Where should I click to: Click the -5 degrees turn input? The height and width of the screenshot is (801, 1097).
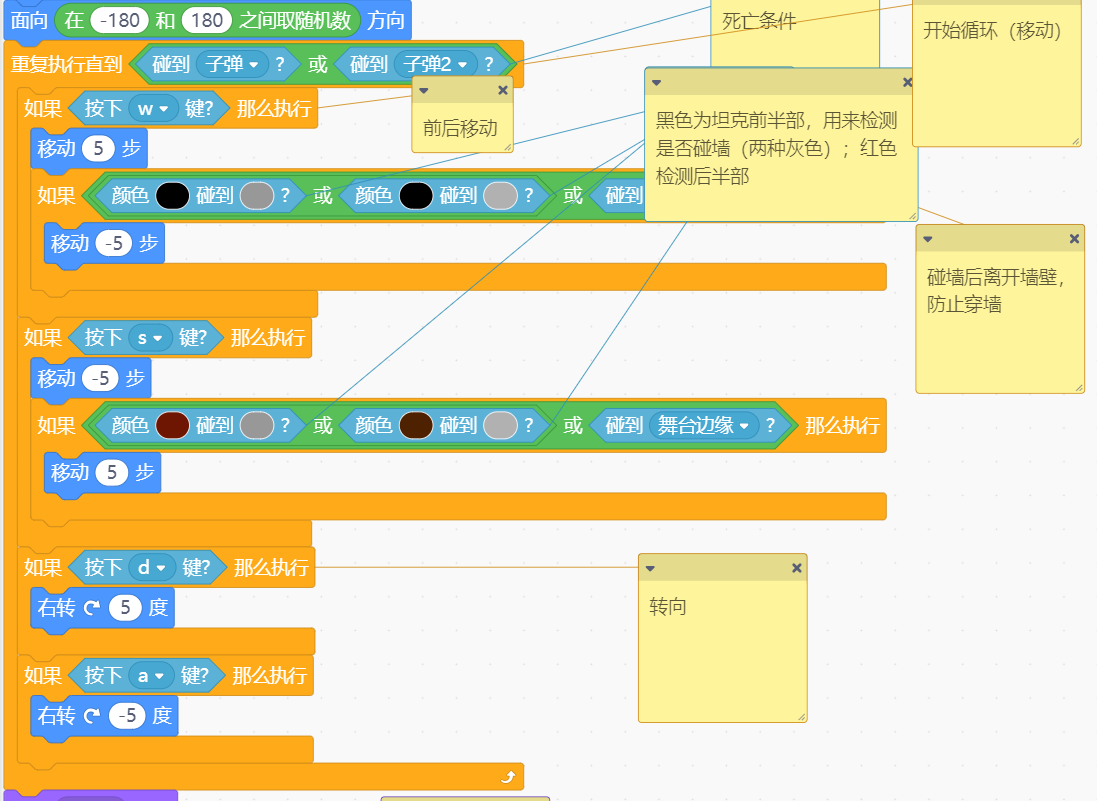tap(127, 716)
